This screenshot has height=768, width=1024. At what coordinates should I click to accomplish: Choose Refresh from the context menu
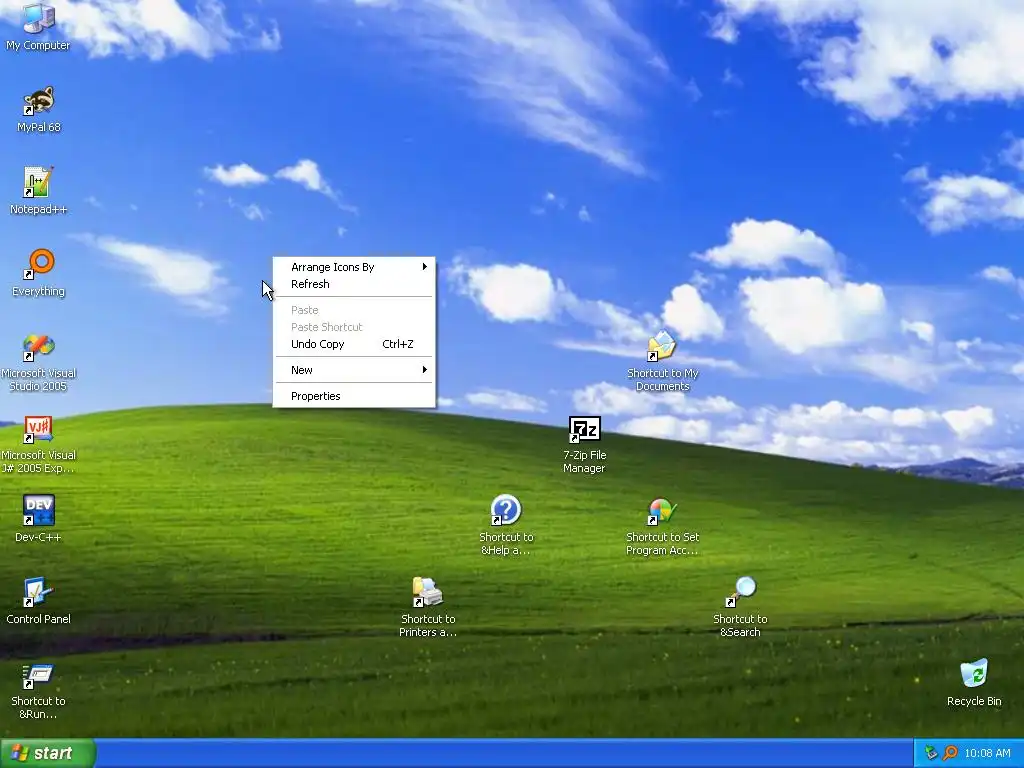coord(354,284)
